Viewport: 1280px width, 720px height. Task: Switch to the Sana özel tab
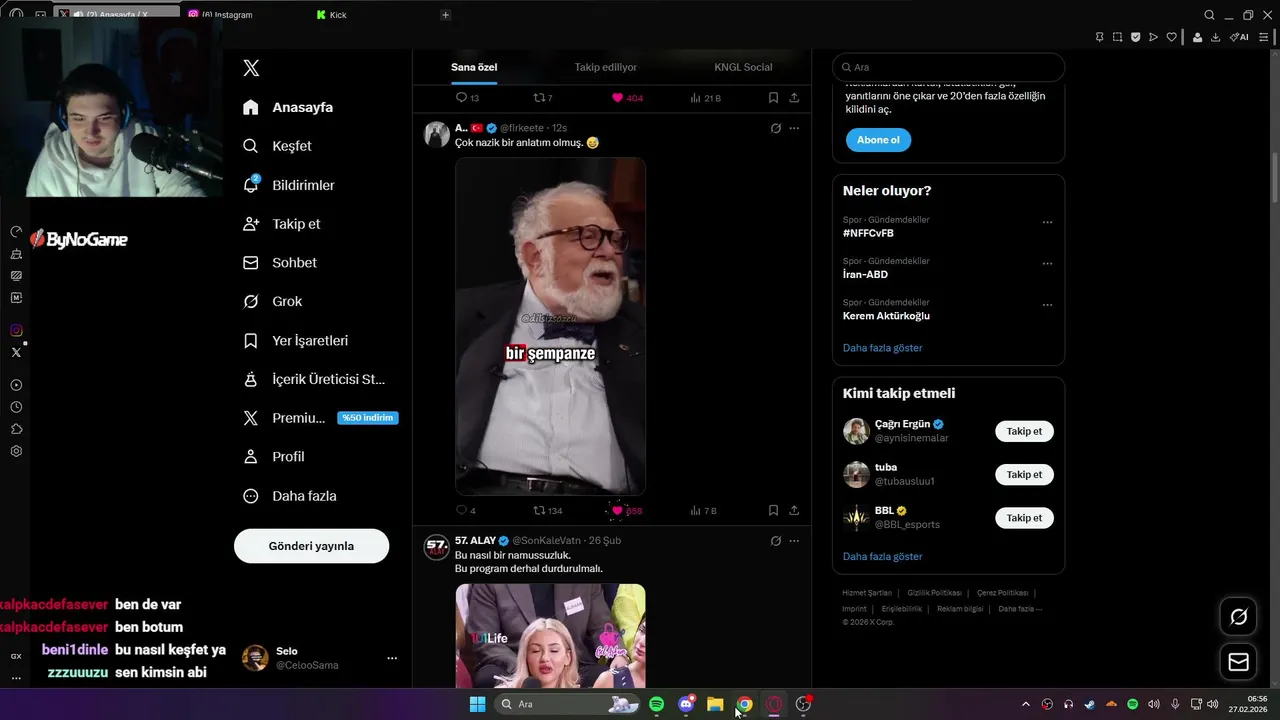point(474,67)
